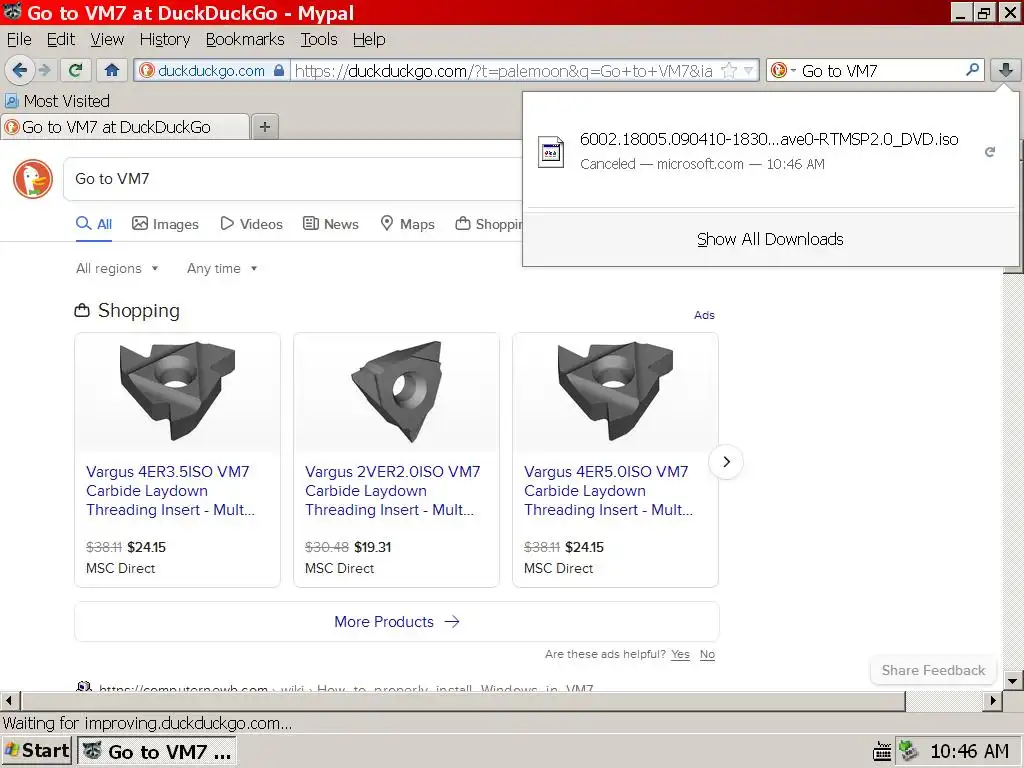Screen dimensions: 1024x768
Task: Open the View menu
Action: click(107, 39)
